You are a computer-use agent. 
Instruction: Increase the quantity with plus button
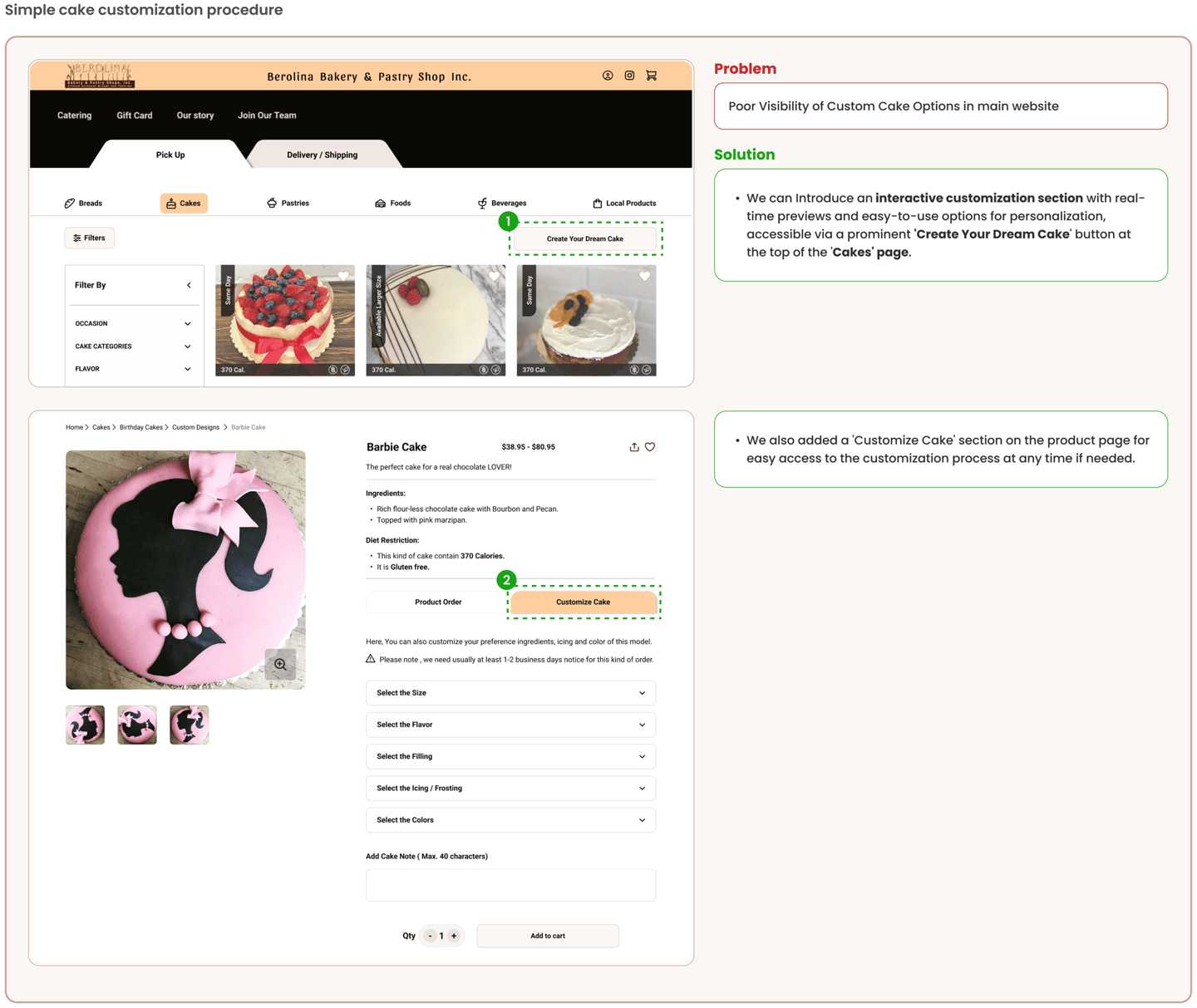point(454,936)
